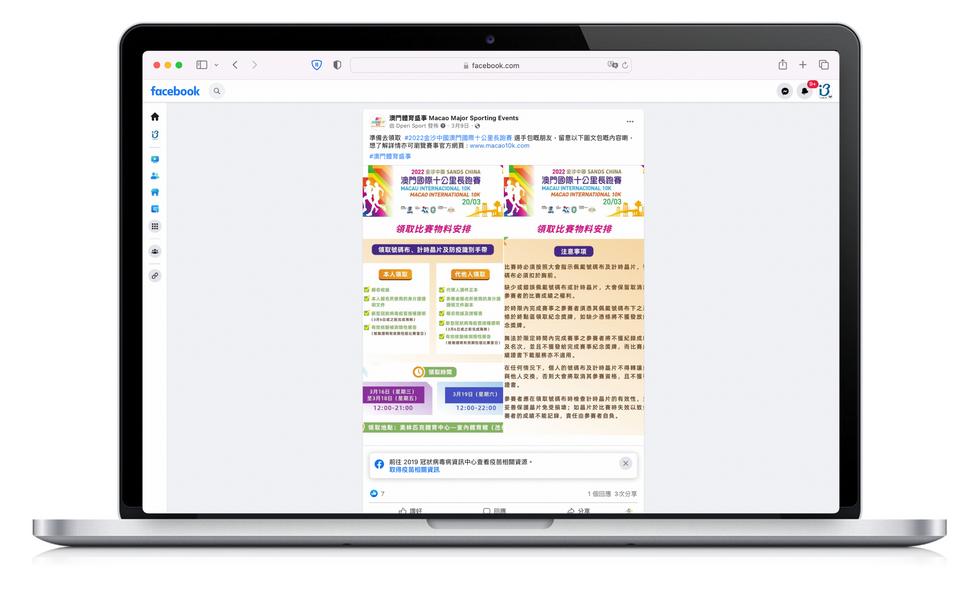The image size is (980, 611).
Task: Click the link shortcut icon in sidebar
Action: point(155,276)
